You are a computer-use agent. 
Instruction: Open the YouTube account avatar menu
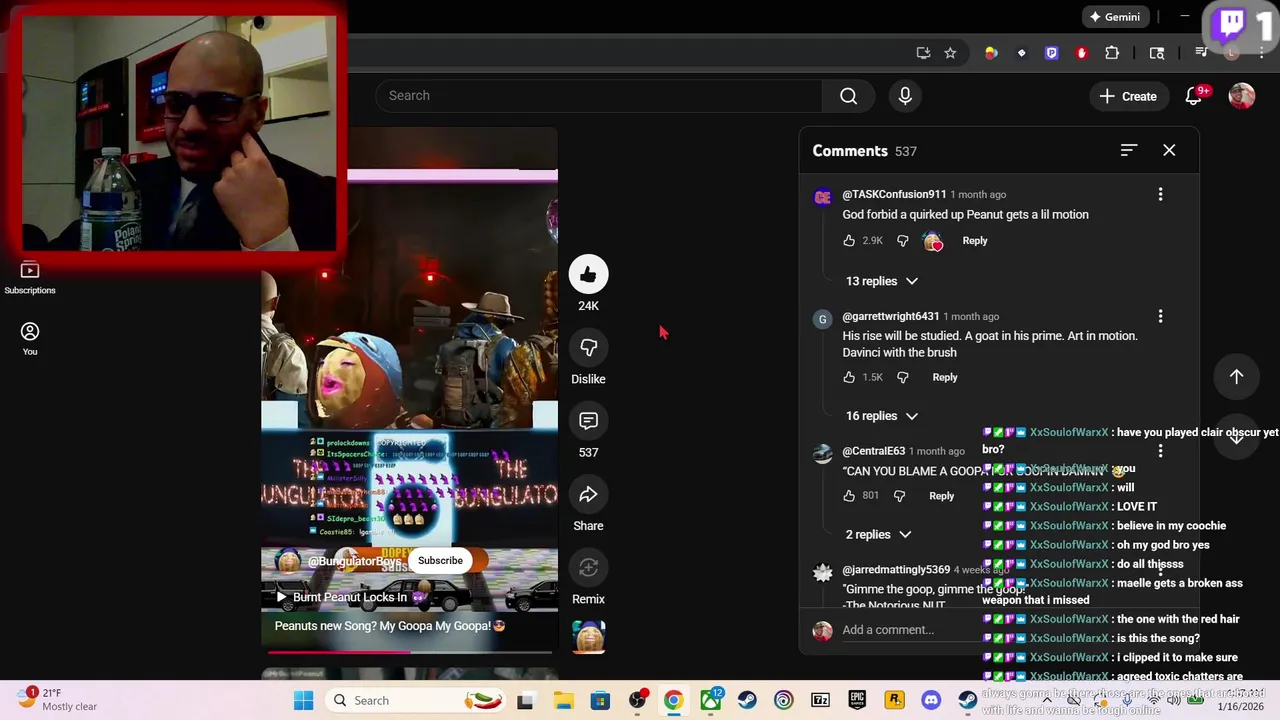click(x=1241, y=96)
